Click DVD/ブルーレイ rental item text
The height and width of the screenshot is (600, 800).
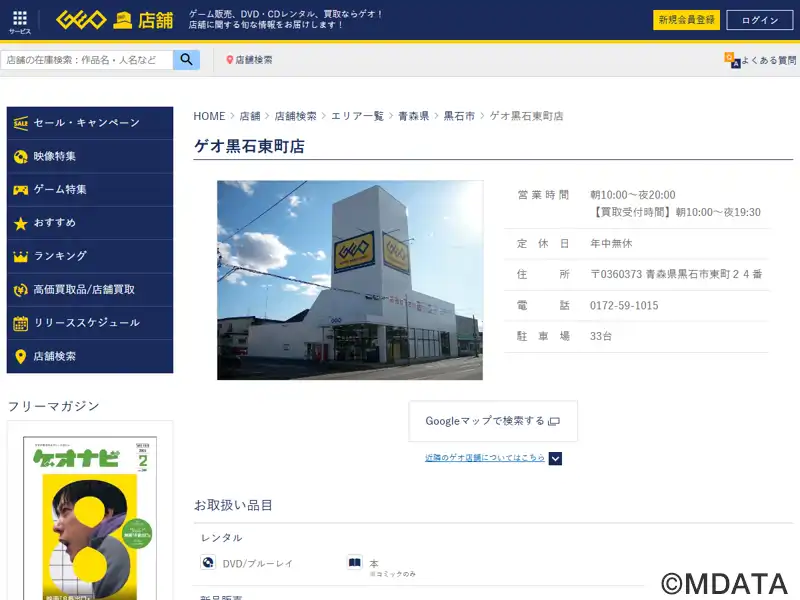[x=258, y=563]
